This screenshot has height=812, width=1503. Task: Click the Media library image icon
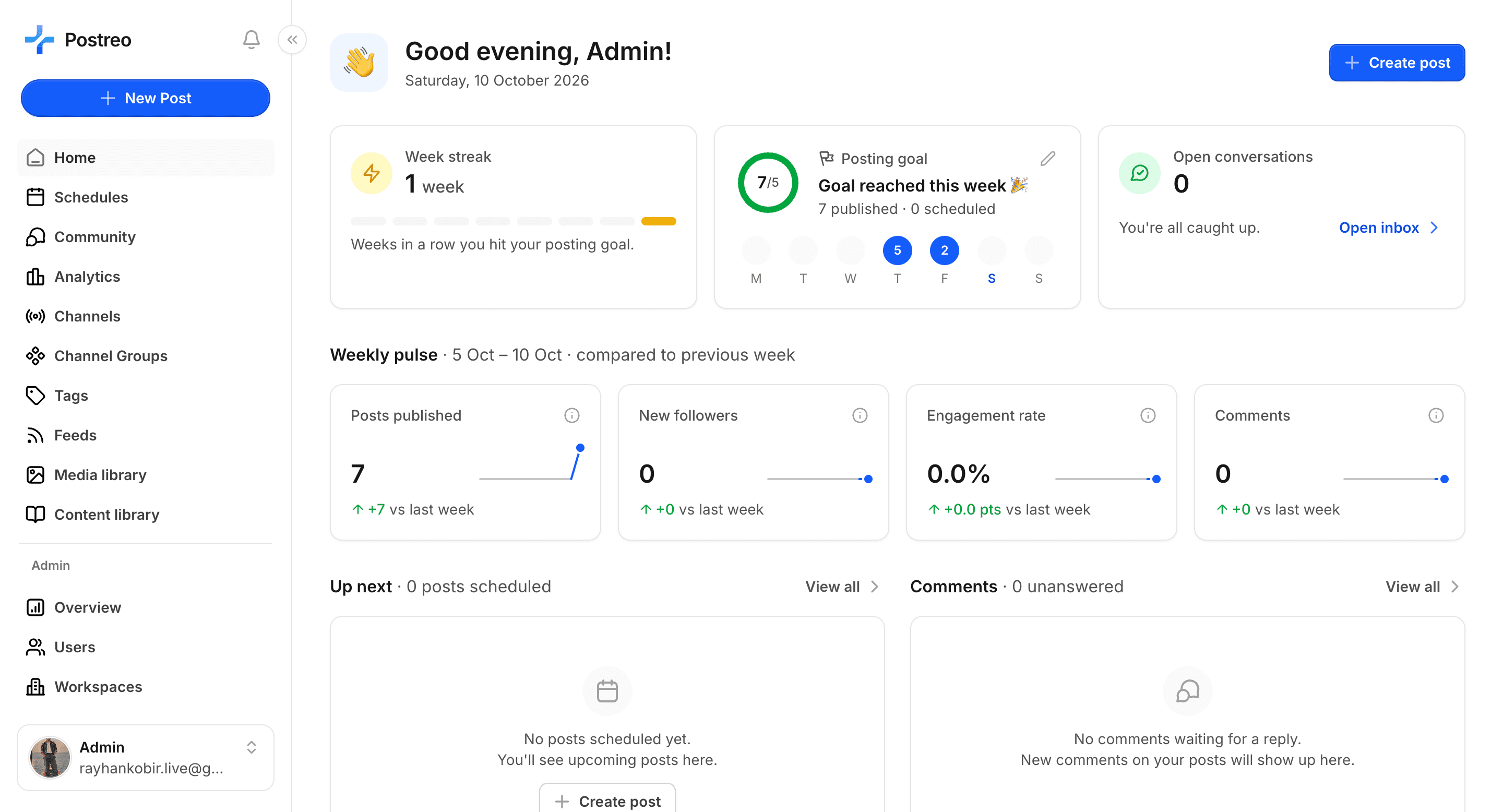point(35,475)
